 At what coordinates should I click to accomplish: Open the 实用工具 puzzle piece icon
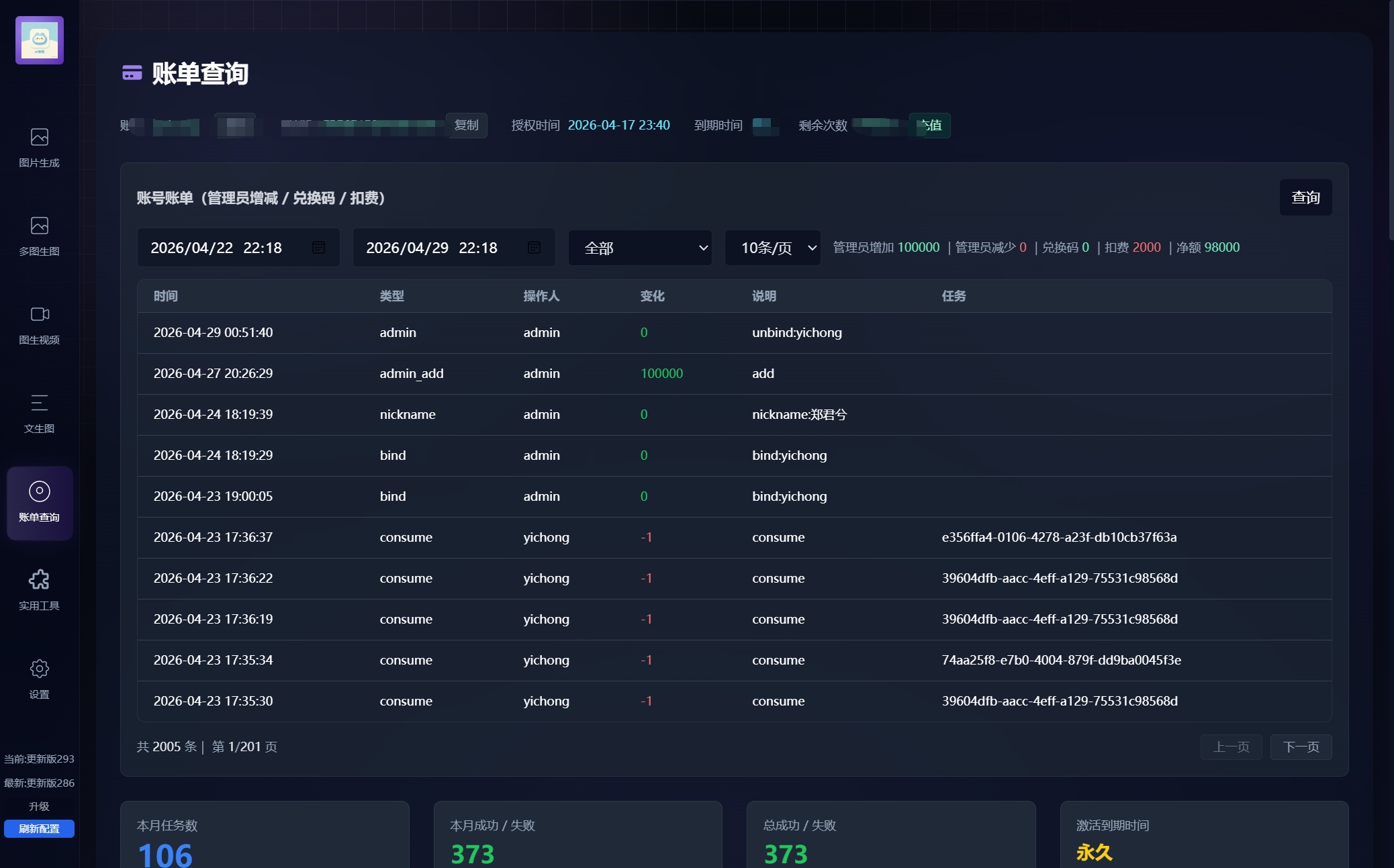[40, 580]
